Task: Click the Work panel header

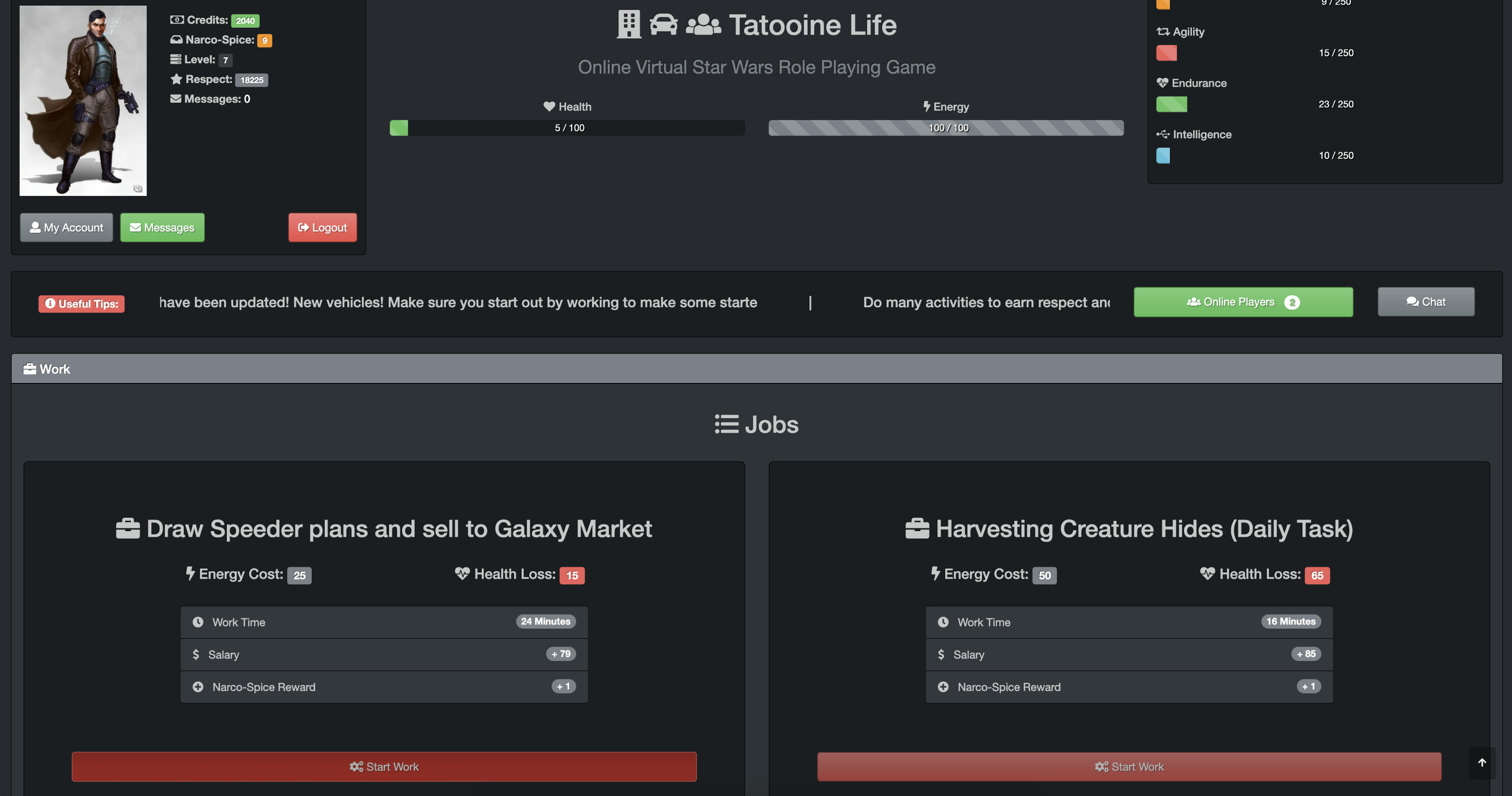Action: coord(756,368)
